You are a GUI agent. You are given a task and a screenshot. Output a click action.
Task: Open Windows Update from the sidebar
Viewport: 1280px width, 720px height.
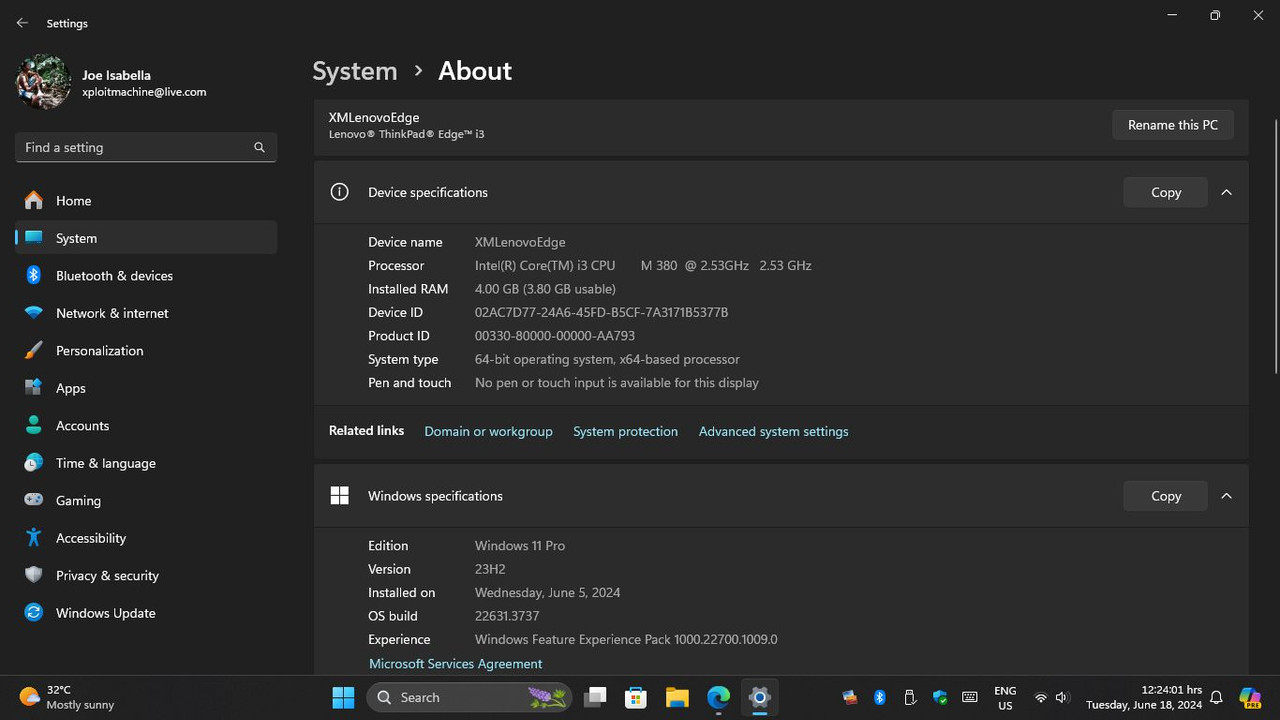click(x=105, y=612)
